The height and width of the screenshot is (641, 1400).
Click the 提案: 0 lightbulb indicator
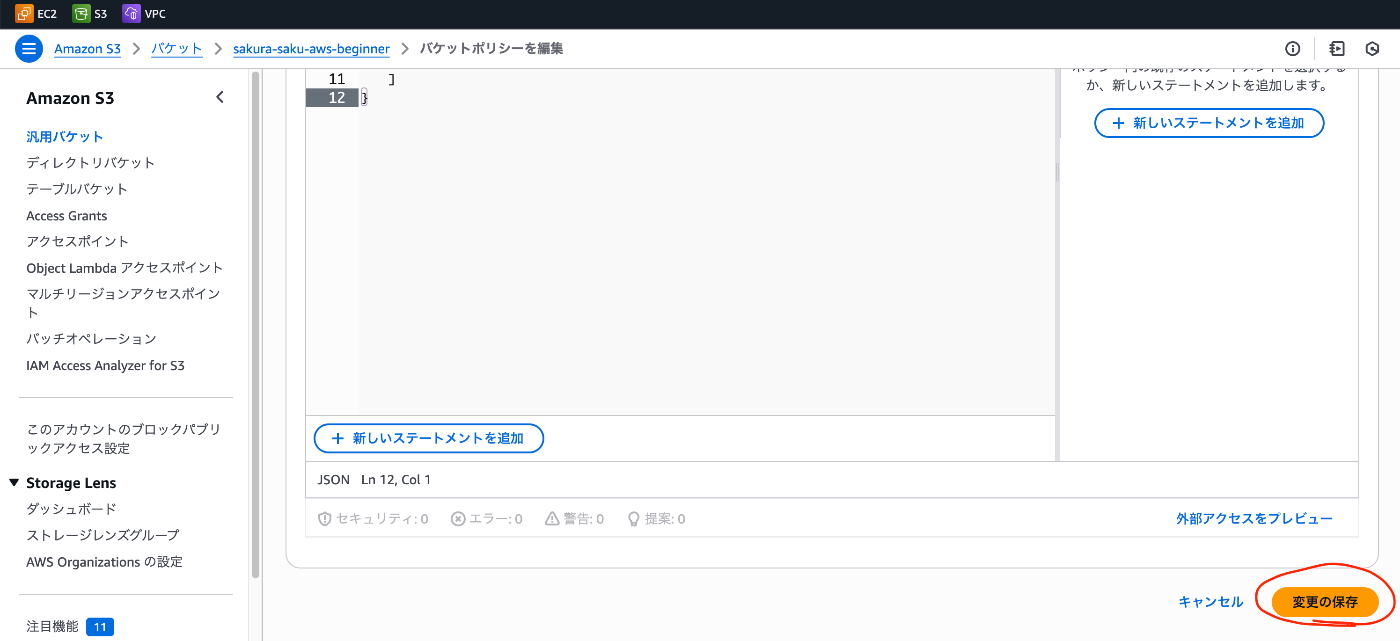pyautogui.click(x=656, y=519)
